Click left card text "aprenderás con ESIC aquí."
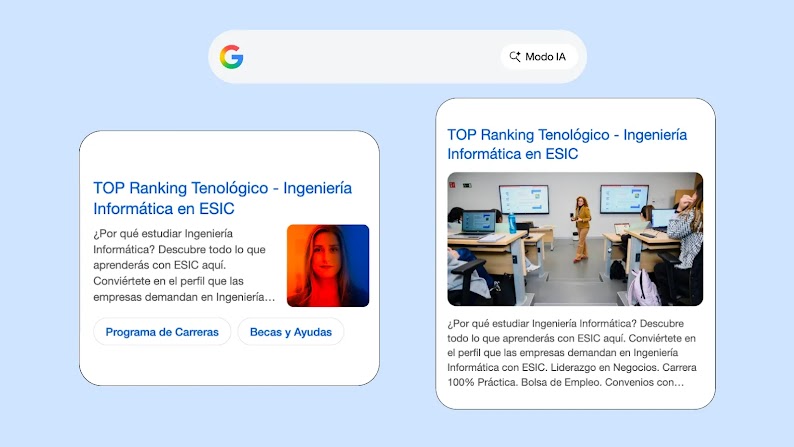The height and width of the screenshot is (447, 794). [x=160, y=265]
